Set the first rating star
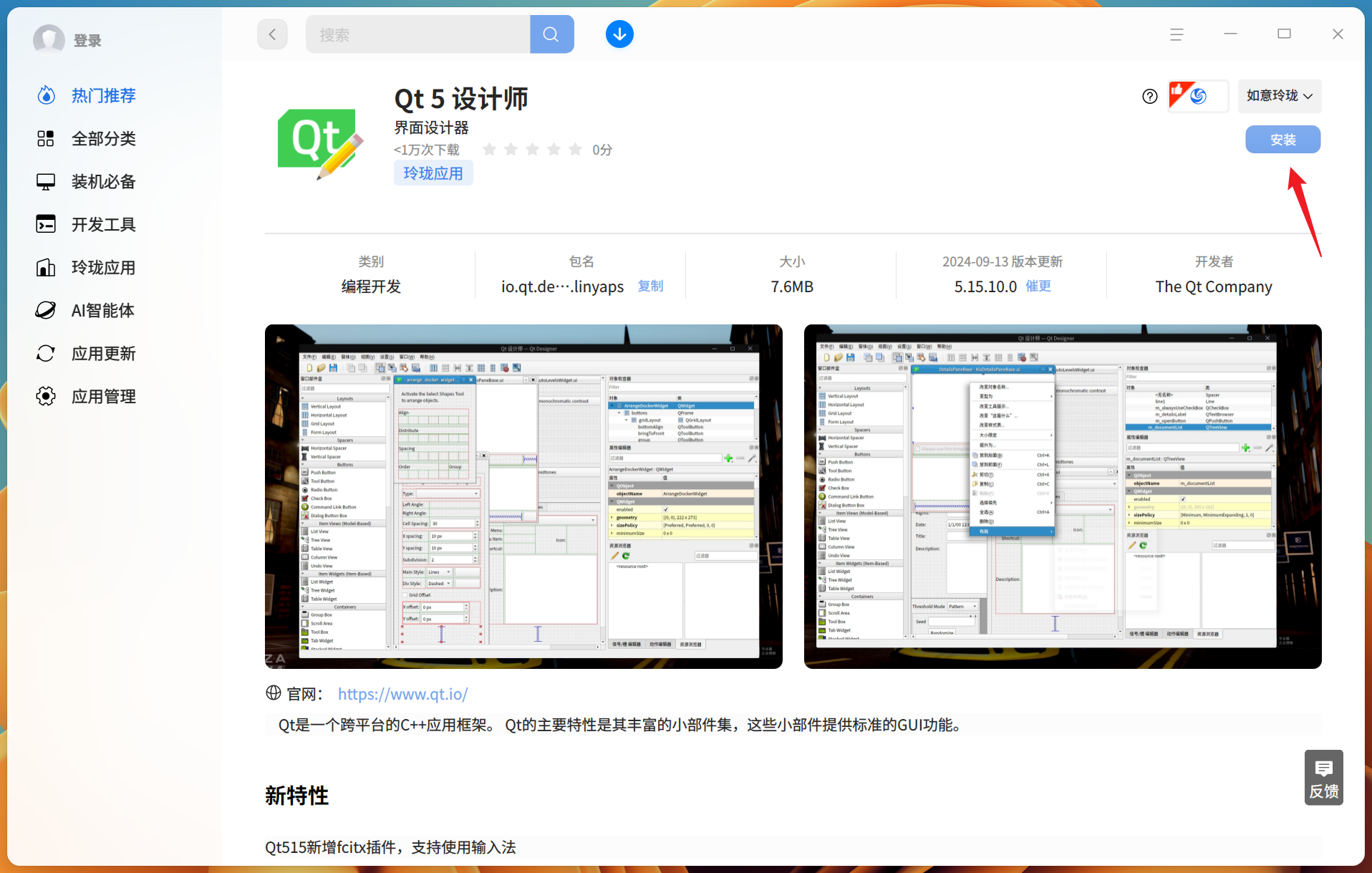Screen dimensions: 1372x873 [489, 149]
